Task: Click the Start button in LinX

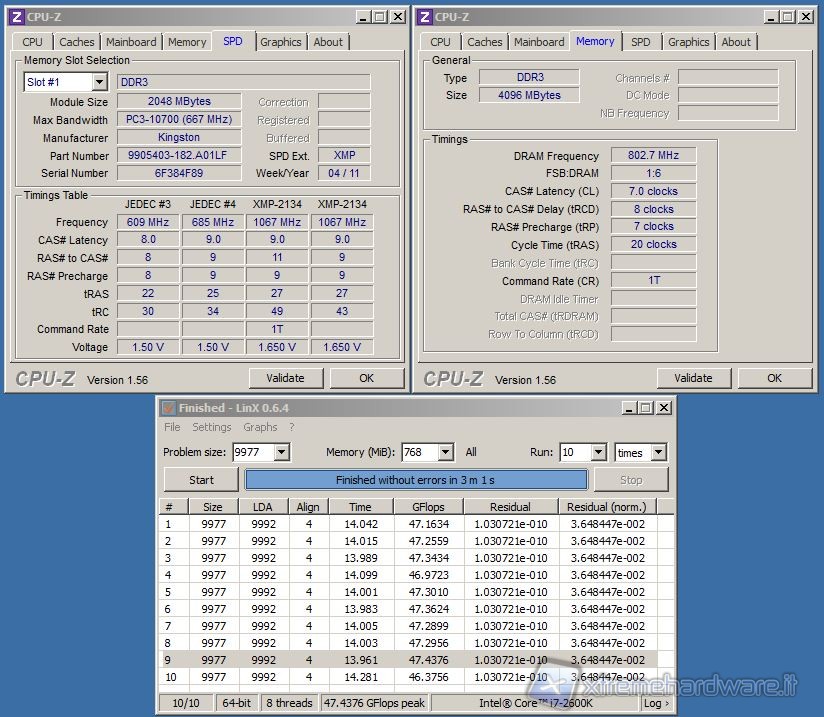Action: [x=201, y=480]
